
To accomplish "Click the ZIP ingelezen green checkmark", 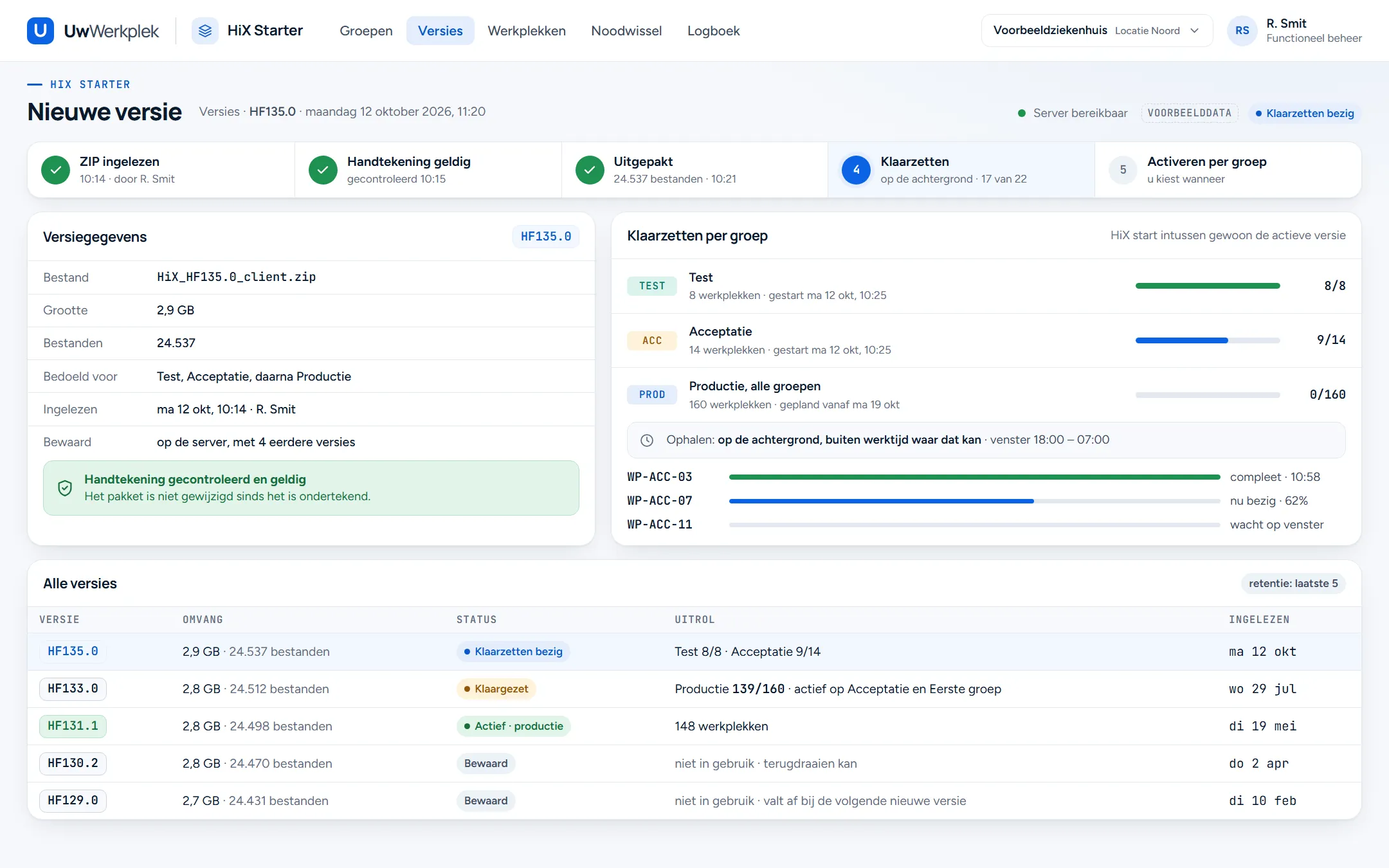I will coord(56,170).
